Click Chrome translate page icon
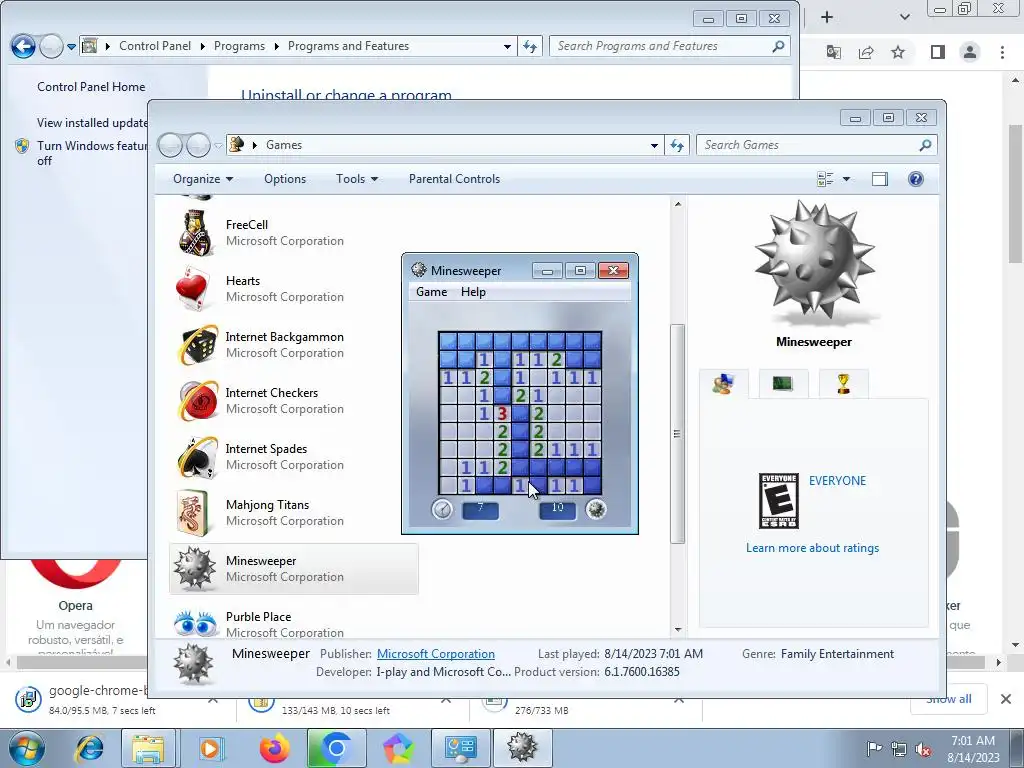Image resolution: width=1024 pixels, height=768 pixels. (833, 52)
